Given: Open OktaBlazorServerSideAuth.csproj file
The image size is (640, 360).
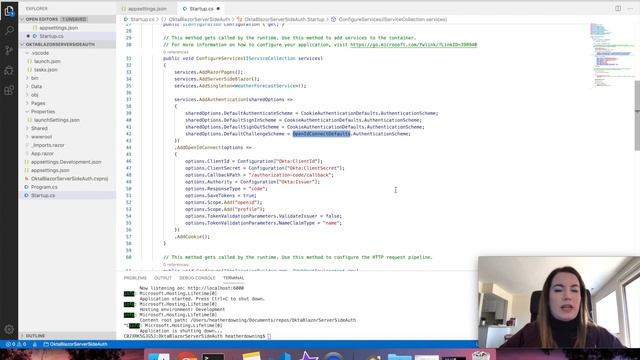Looking at the screenshot, I should [x=69, y=179].
